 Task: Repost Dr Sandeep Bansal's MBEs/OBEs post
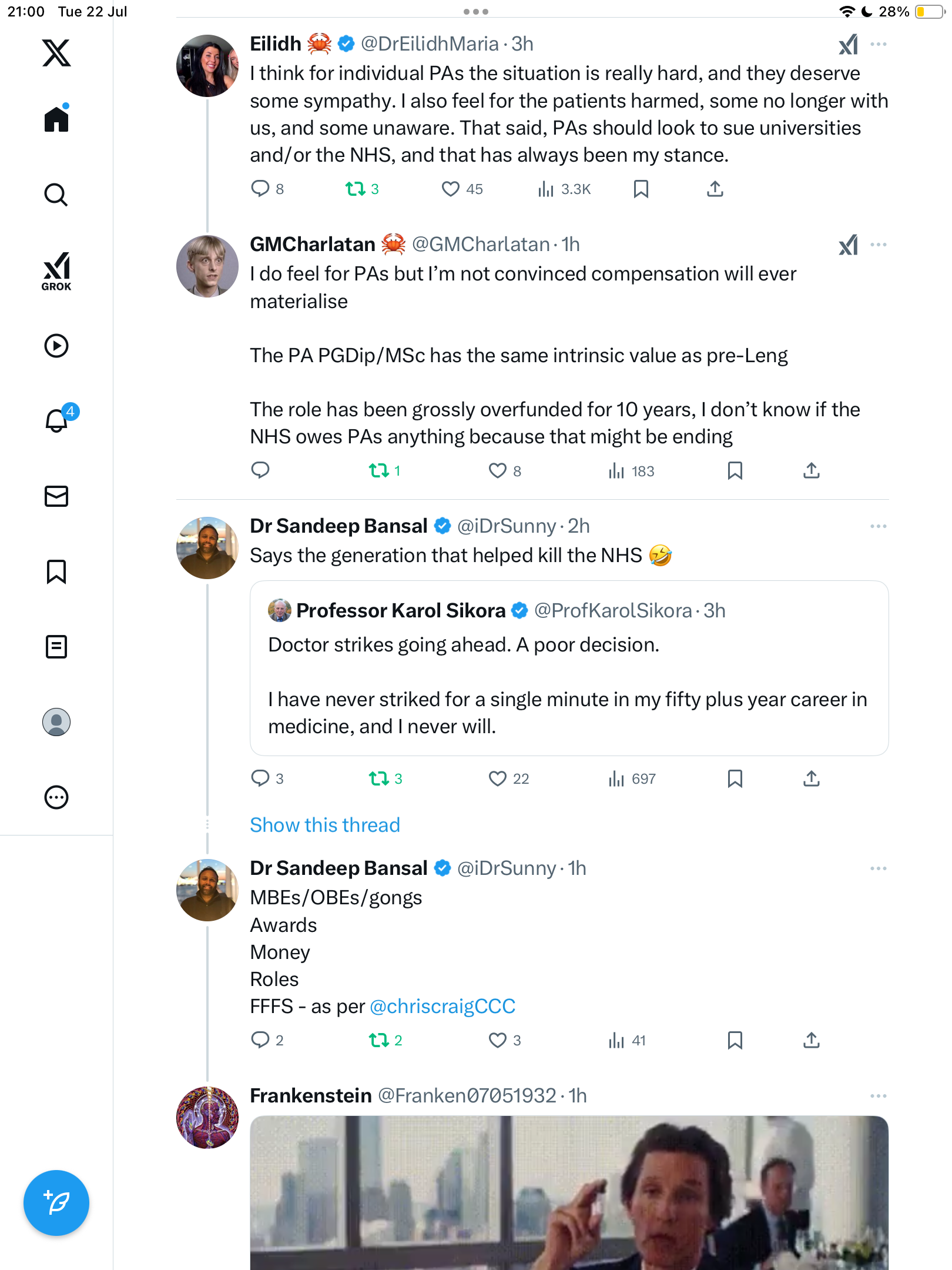click(386, 1040)
